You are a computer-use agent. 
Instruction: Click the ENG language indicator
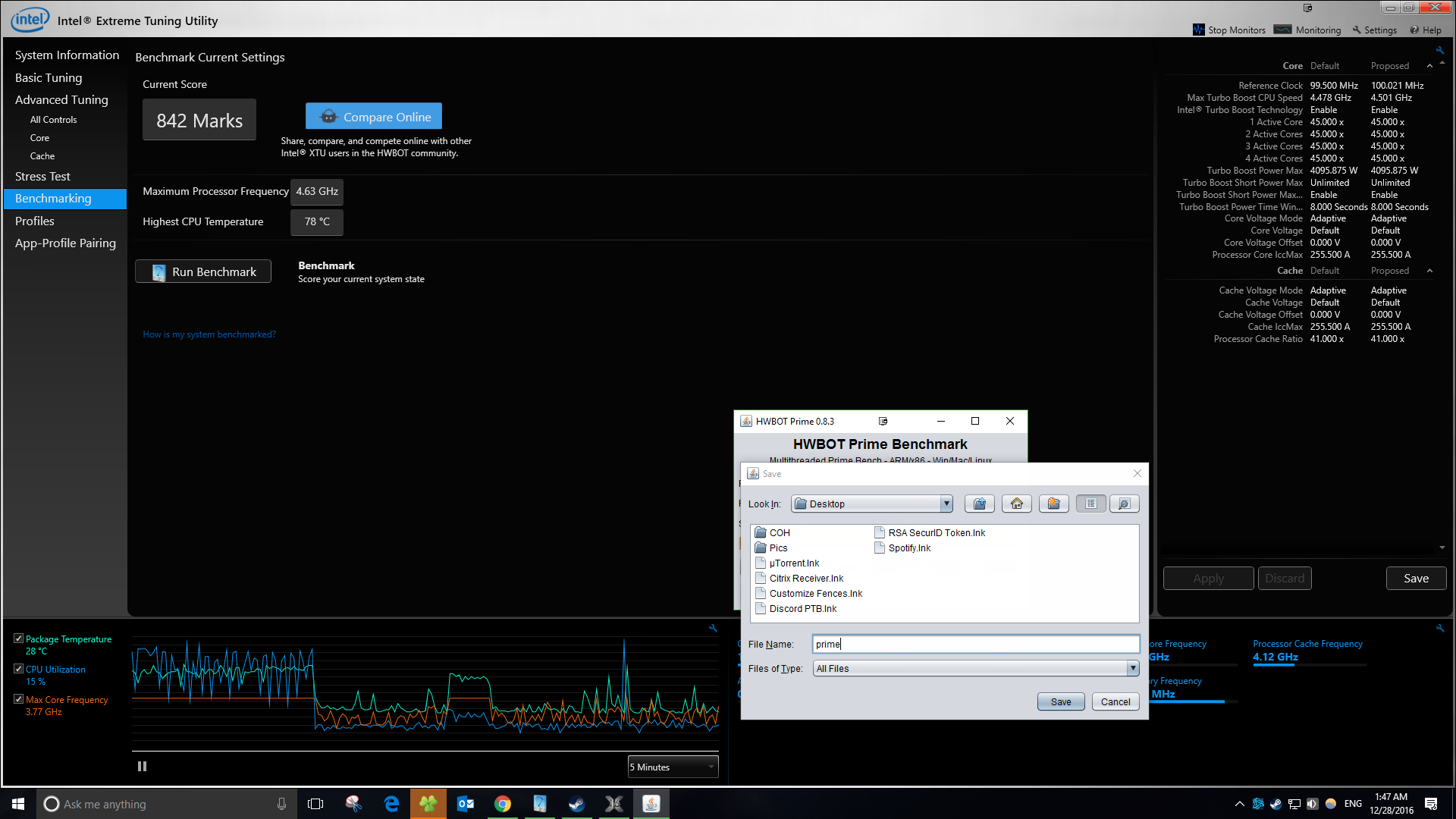tap(1353, 804)
